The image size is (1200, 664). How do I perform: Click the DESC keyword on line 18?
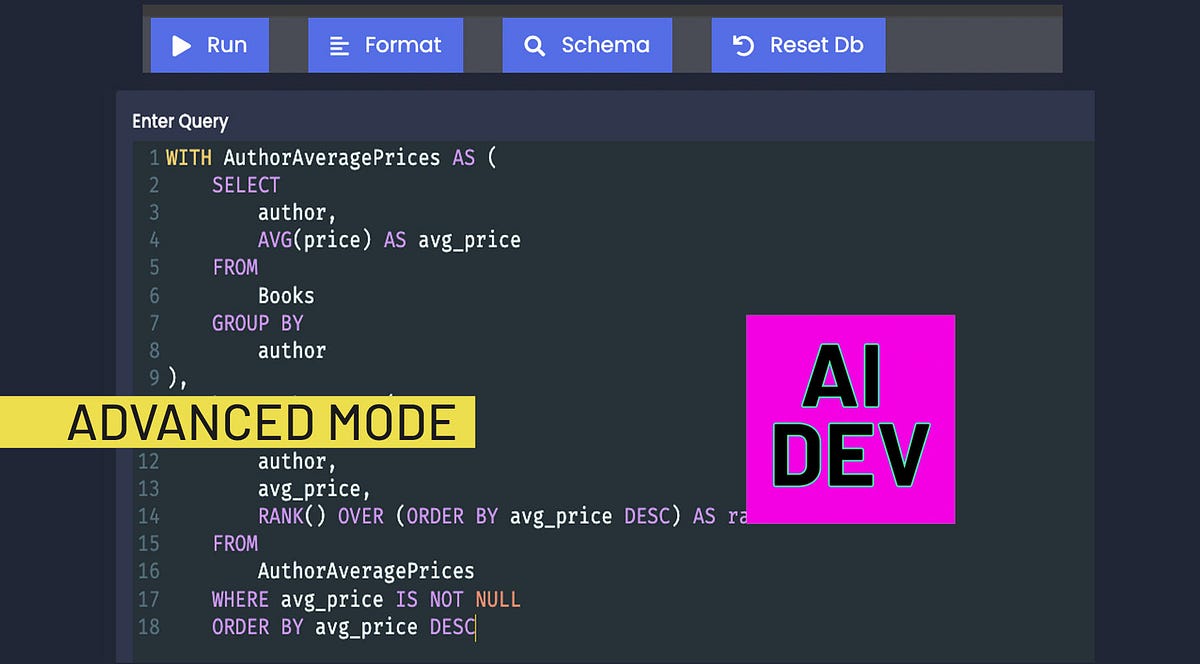[452, 627]
